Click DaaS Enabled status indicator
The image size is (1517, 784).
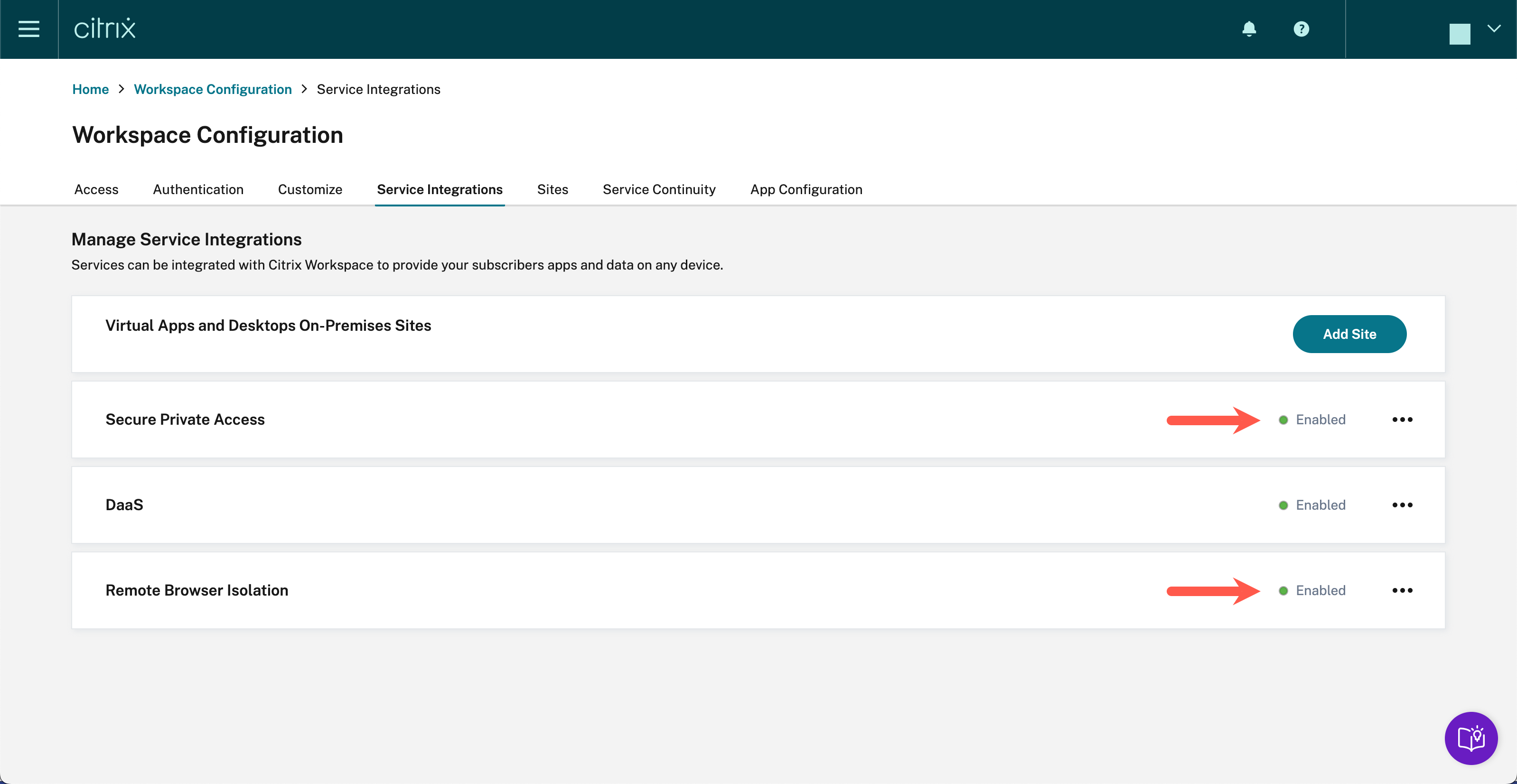[1312, 505]
